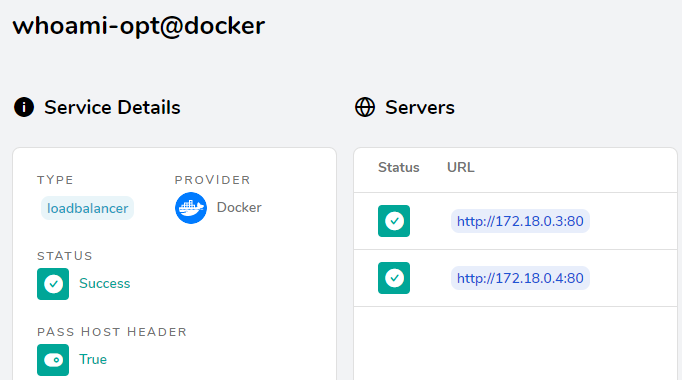Click the loadbalancer type badge
Viewport: 682px width, 380px height.
coord(87,208)
